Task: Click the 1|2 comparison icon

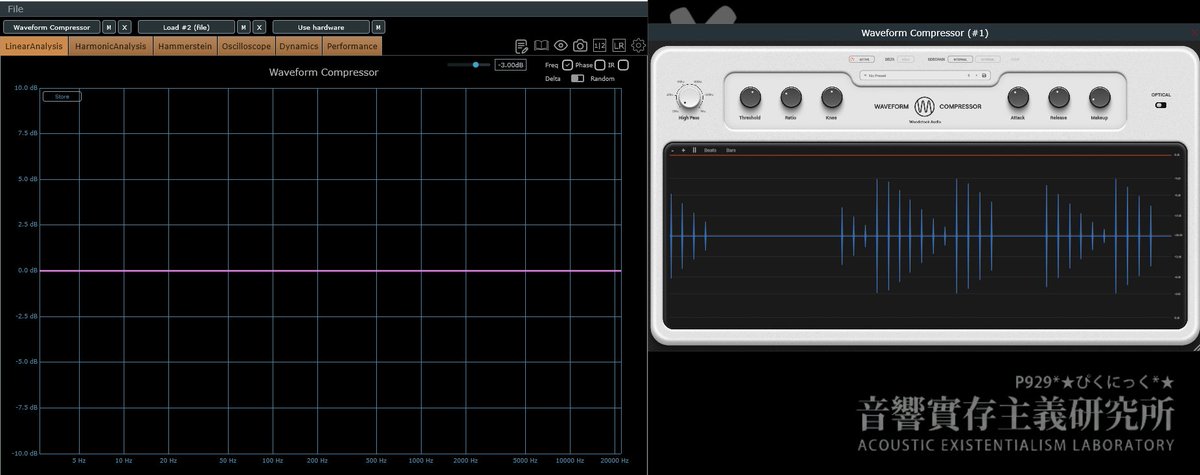Action: pyautogui.click(x=600, y=46)
